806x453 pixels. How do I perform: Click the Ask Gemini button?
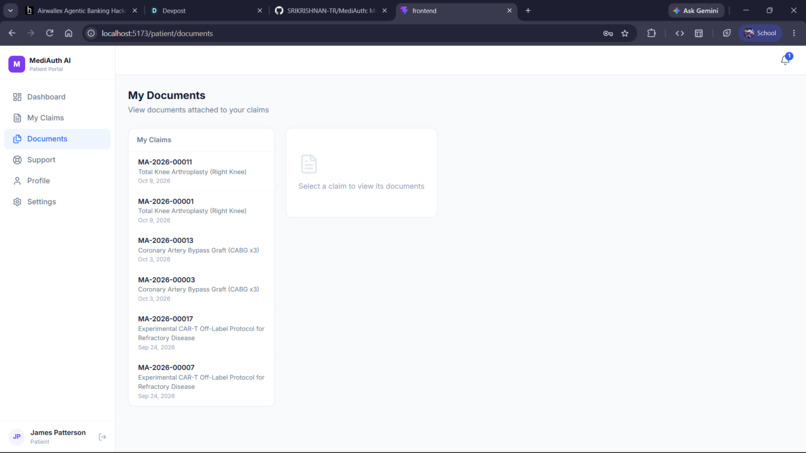(696, 10)
